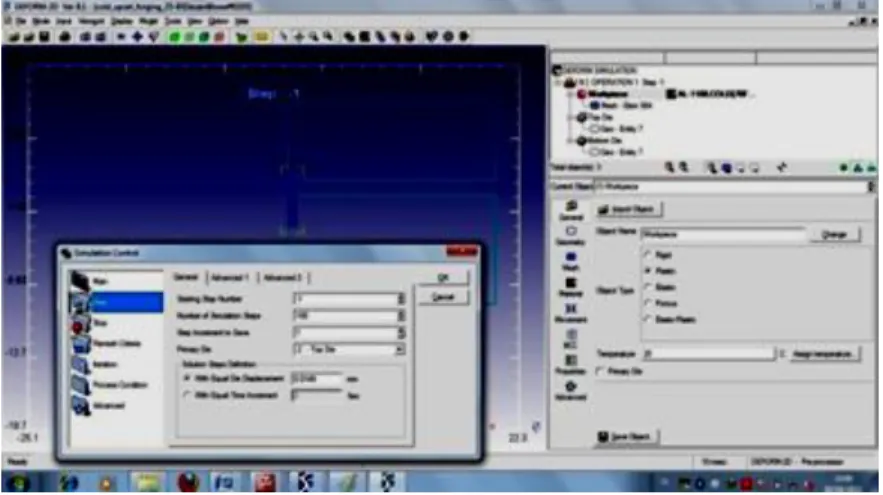Viewport: 883px width, 495px height.
Task: Click the red toolbar icon in main toolbar
Action: pos(220,37)
